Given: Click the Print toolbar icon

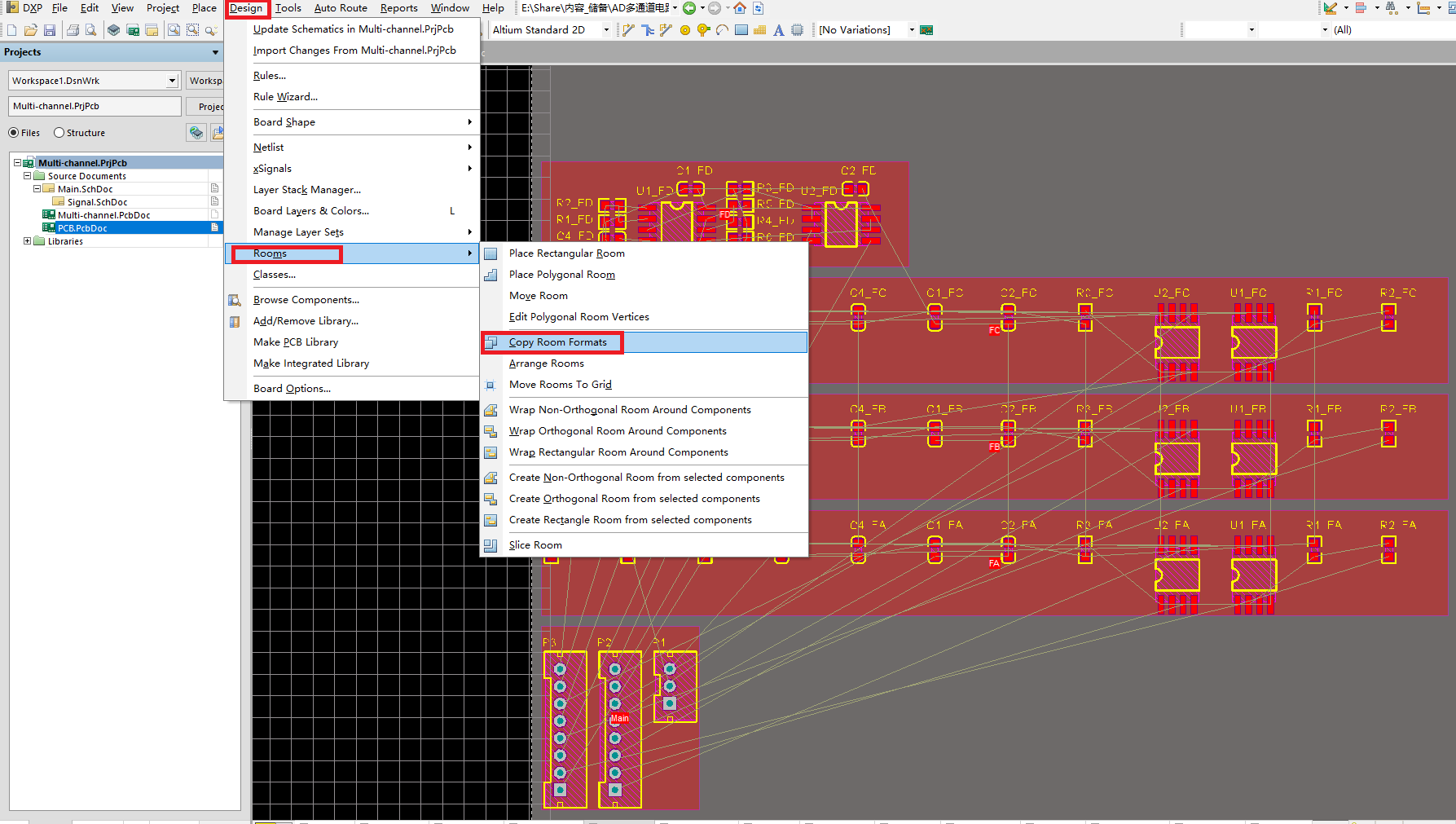Looking at the screenshot, I should (x=73, y=30).
